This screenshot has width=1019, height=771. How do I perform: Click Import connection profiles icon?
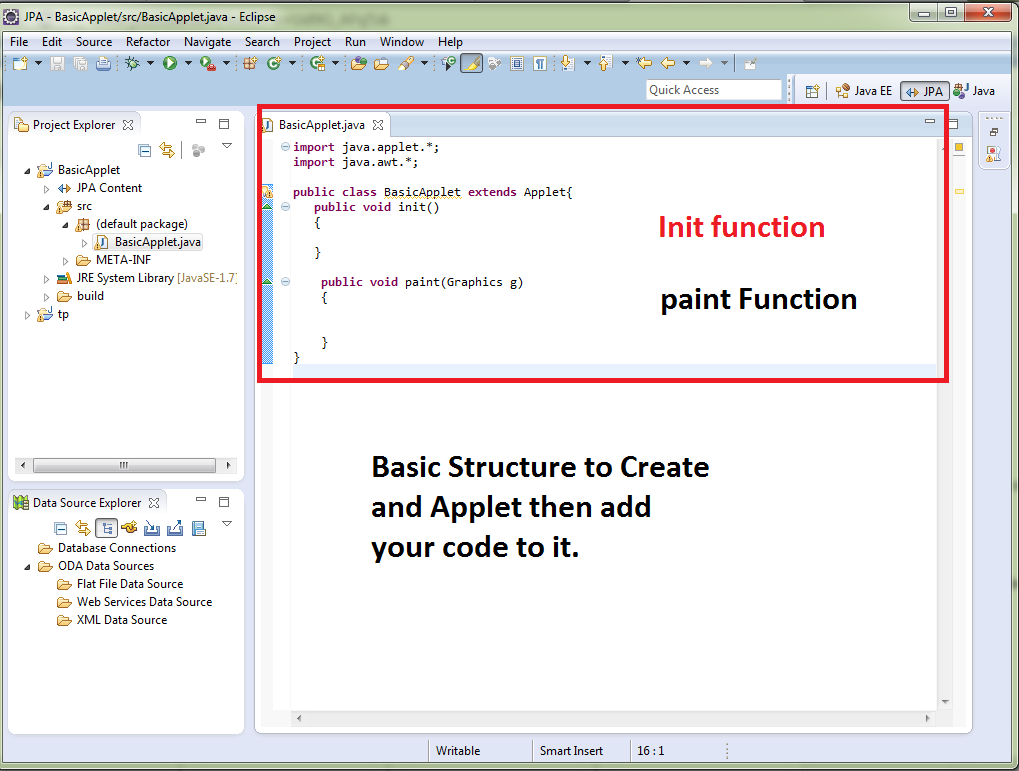152,528
